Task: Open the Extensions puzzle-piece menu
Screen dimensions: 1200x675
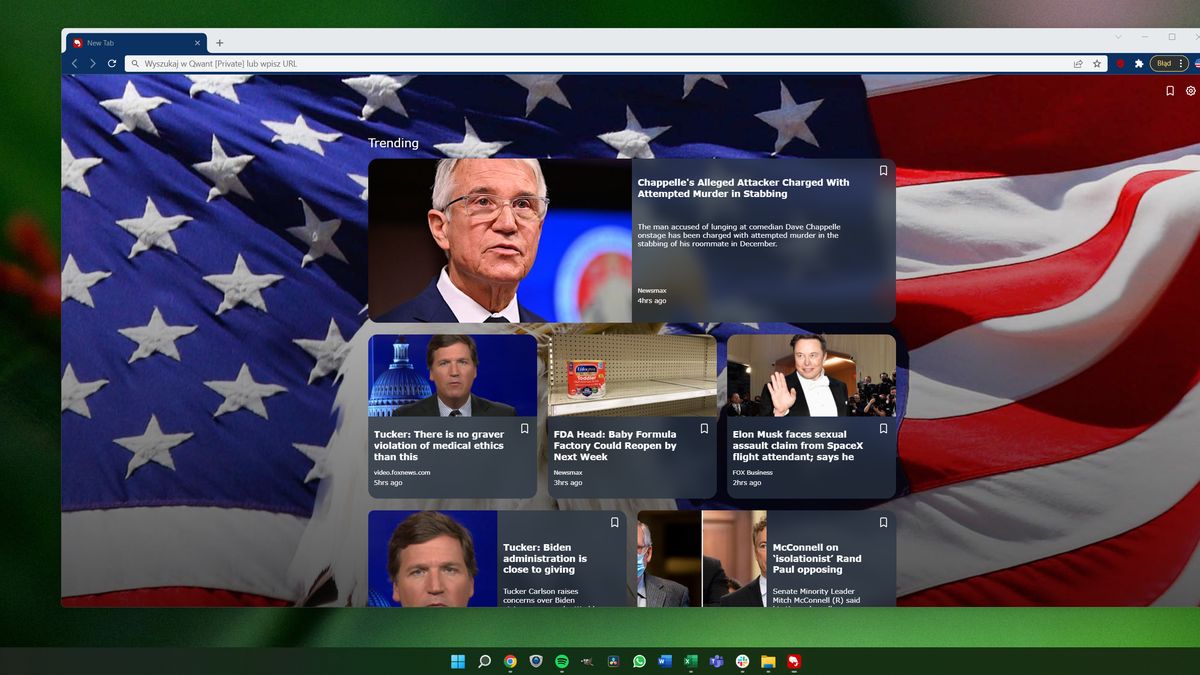Action: [1138, 63]
